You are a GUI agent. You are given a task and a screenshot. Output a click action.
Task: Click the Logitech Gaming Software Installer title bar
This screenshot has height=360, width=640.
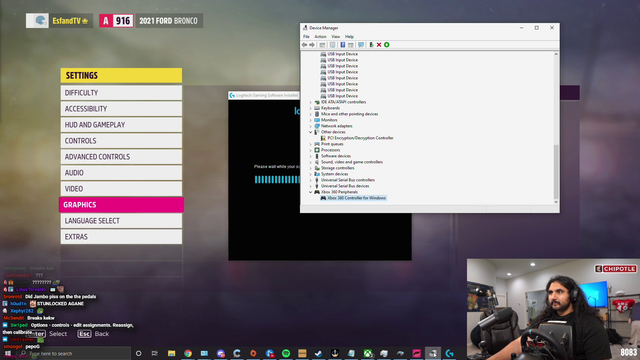click(x=264, y=96)
